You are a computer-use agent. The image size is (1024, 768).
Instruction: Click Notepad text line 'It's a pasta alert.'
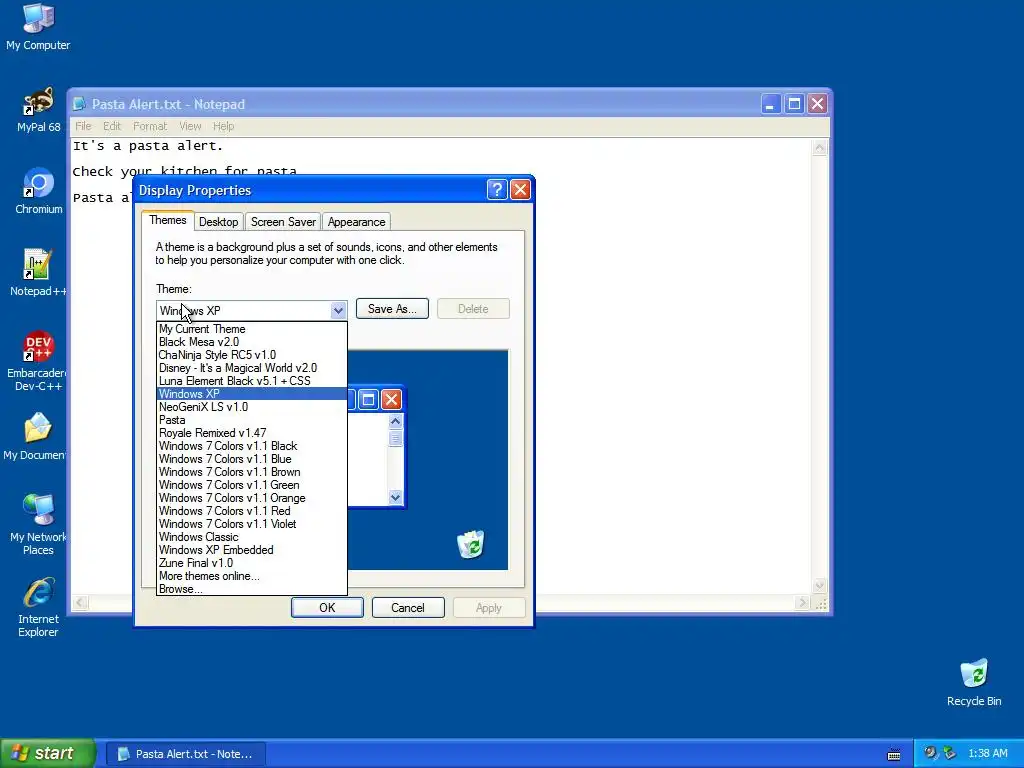click(x=148, y=146)
